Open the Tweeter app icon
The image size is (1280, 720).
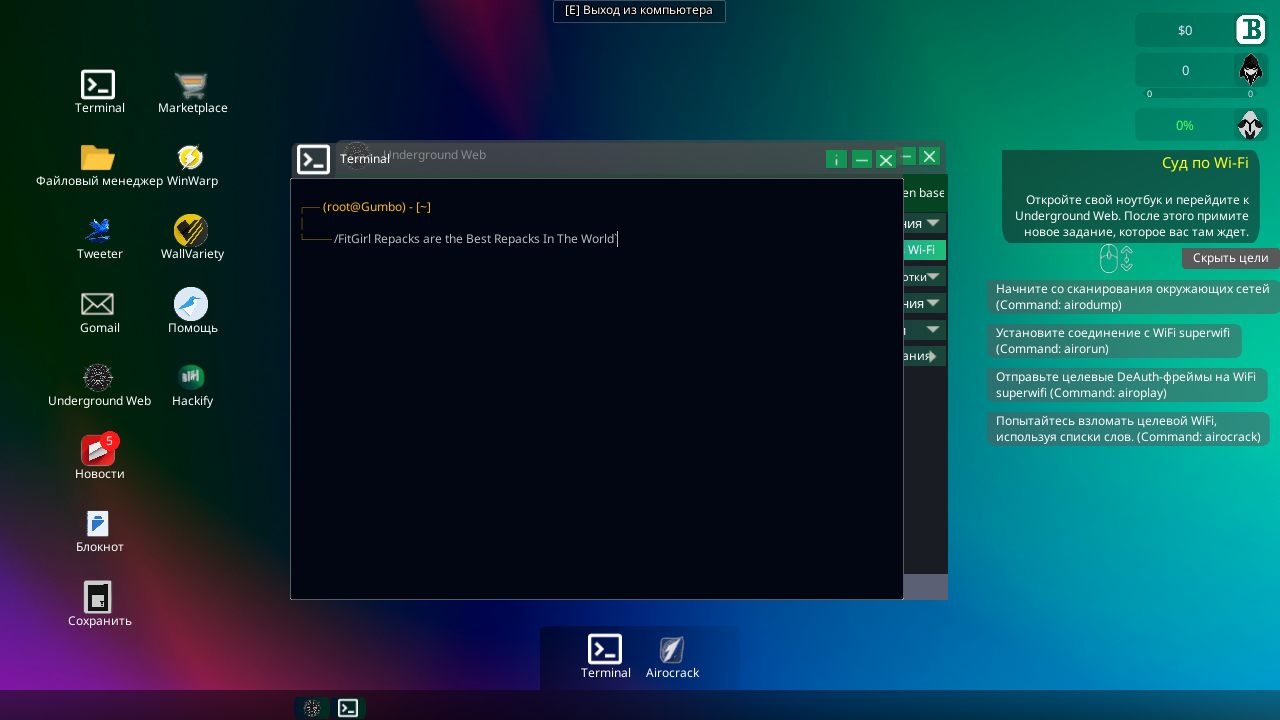click(98, 231)
